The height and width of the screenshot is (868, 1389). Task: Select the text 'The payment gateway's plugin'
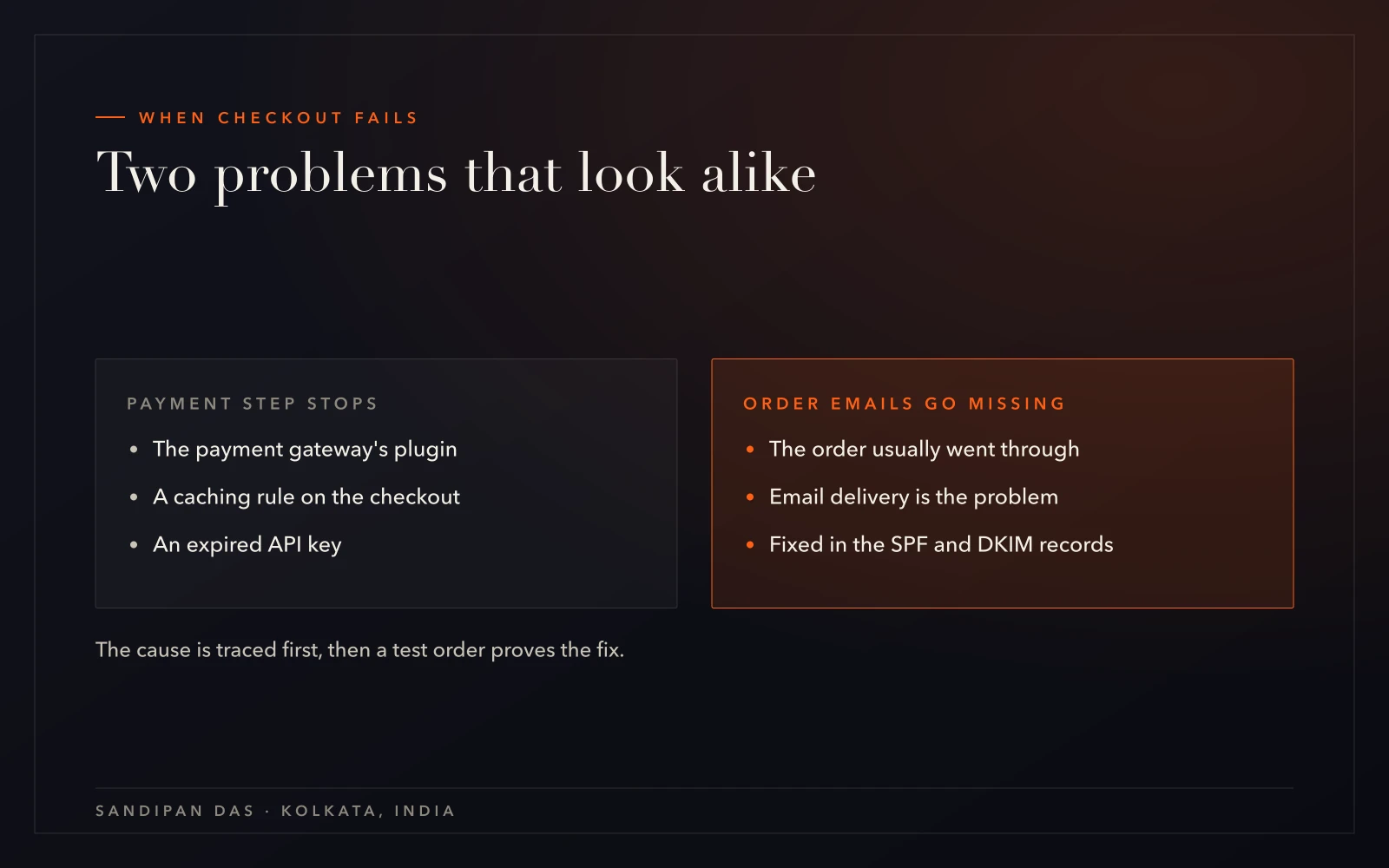pyautogui.click(x=305, y=450)
